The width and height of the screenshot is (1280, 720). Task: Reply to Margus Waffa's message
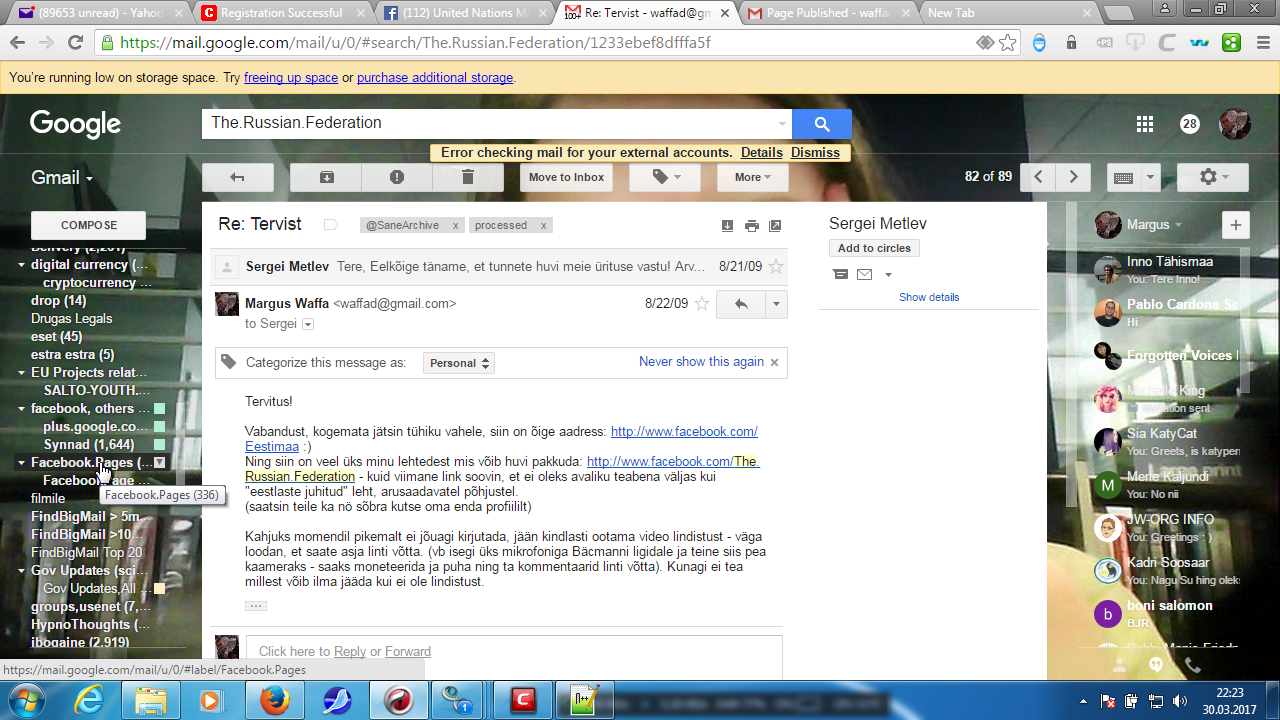[x=741, y=304]
